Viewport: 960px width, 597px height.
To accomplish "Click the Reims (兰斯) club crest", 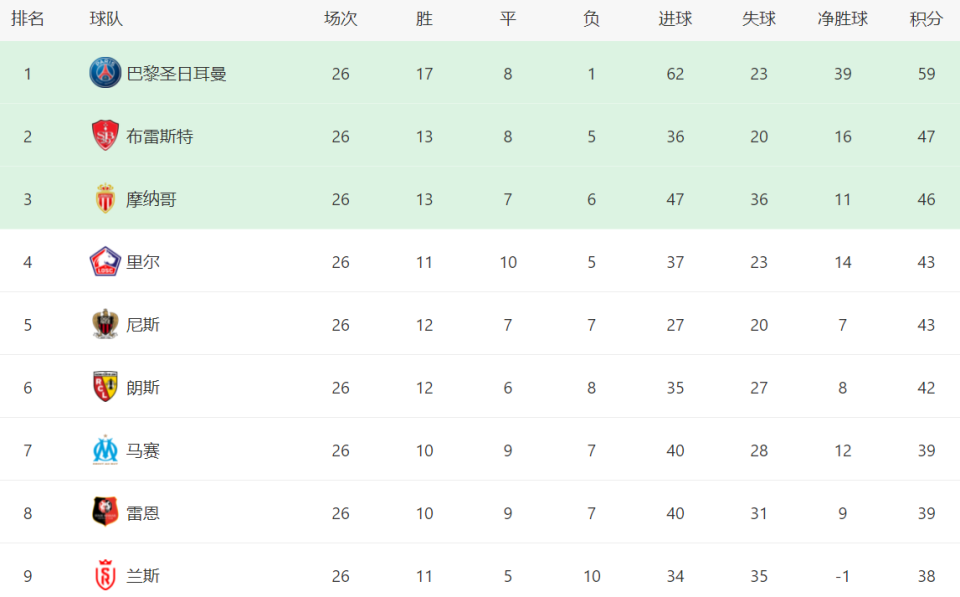I will pos(105,576).
